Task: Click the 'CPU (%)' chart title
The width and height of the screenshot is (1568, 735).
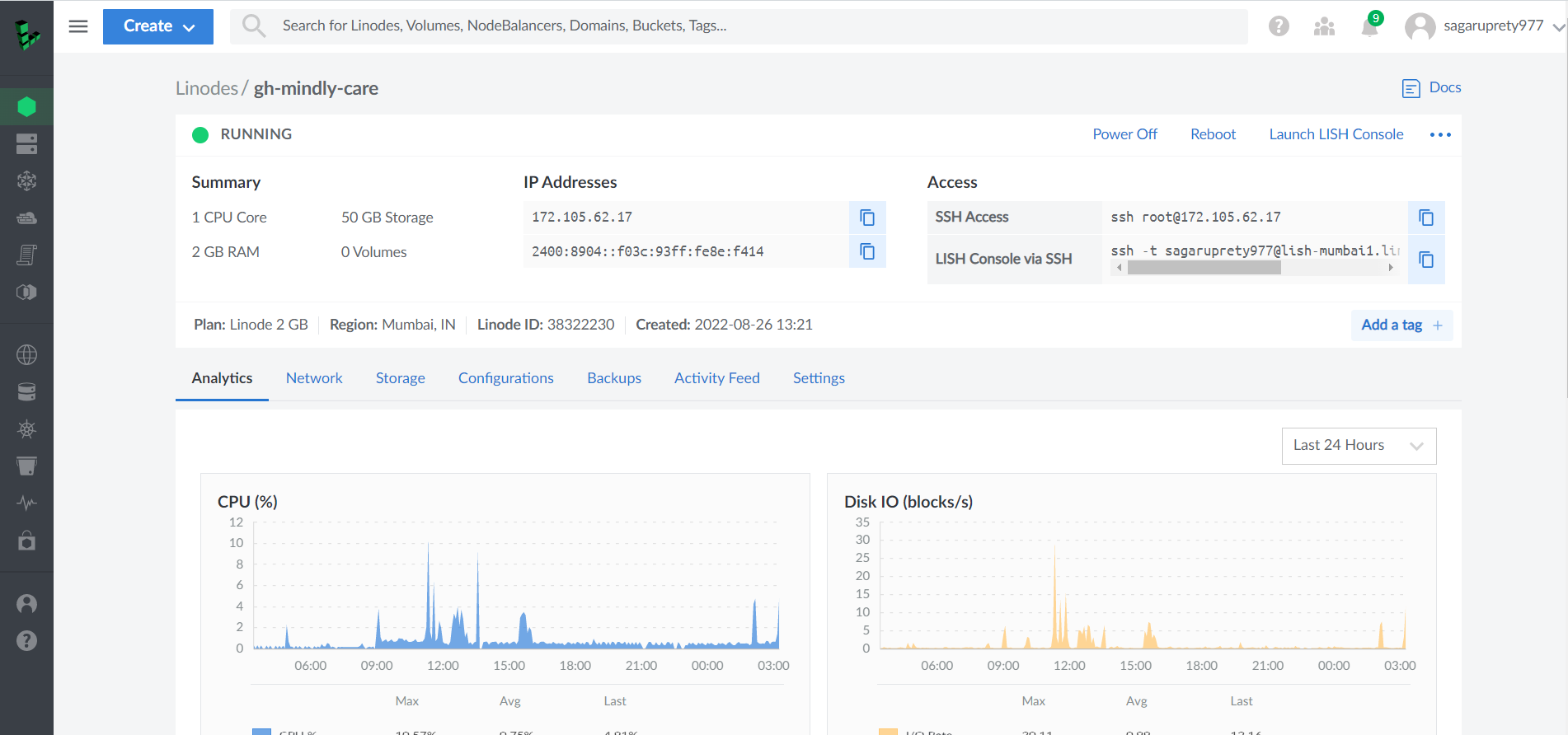Action: pyautogui.click(x=247, y=502)
